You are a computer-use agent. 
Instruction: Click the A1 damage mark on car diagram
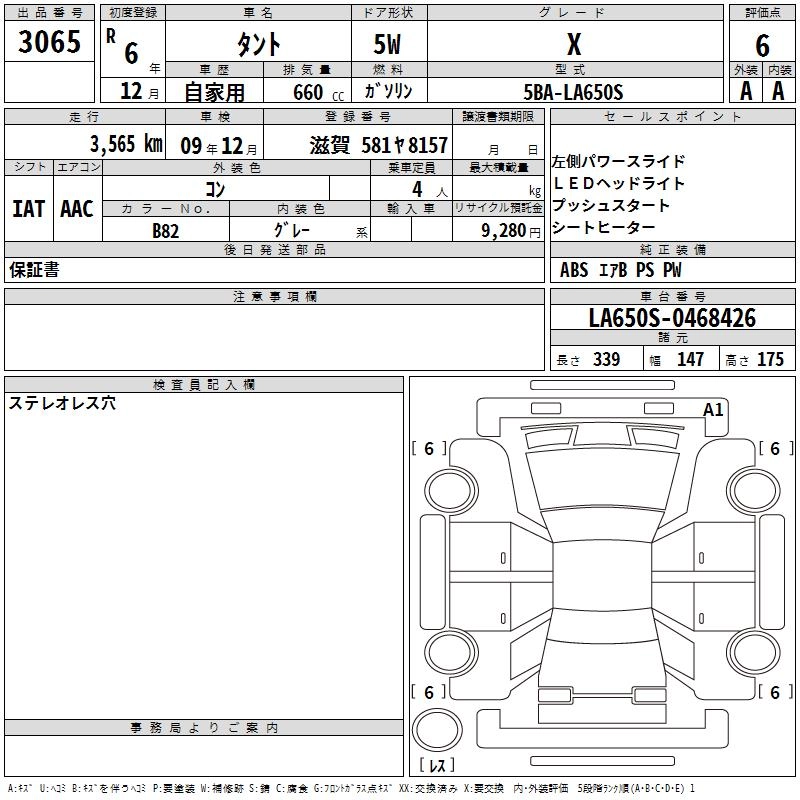click(713, 409)
